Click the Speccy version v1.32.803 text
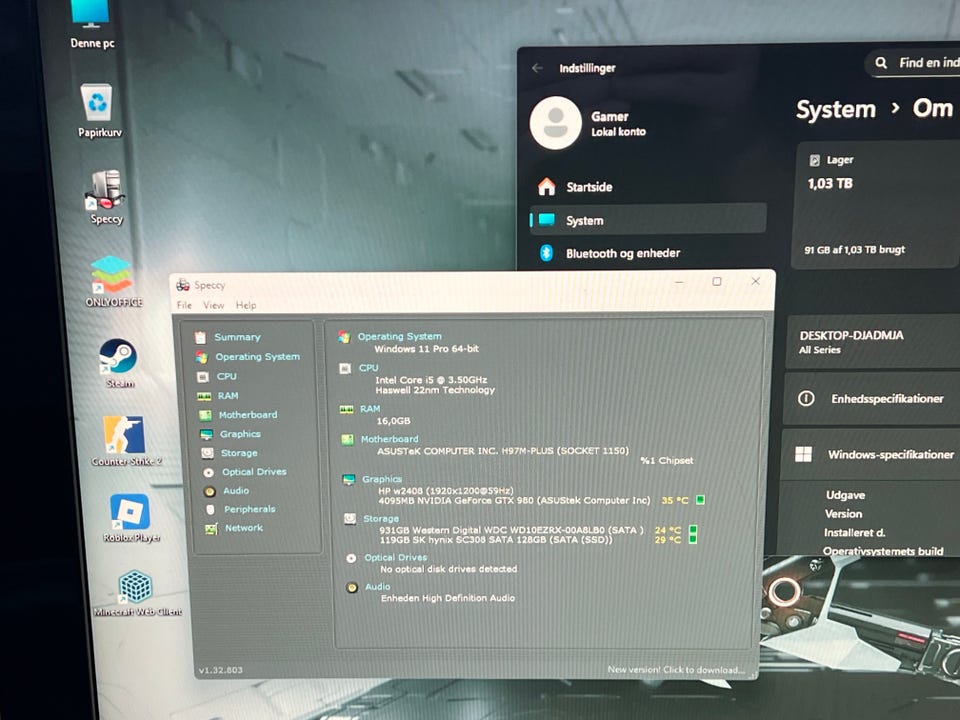960x720 pixels. 220,670
